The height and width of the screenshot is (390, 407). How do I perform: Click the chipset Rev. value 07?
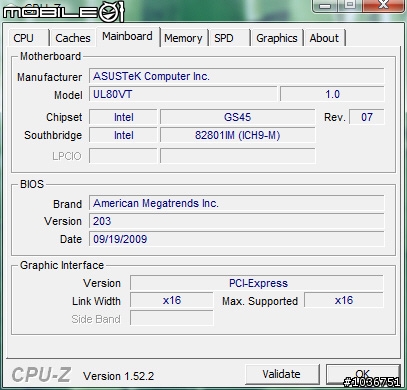(367, 117)
